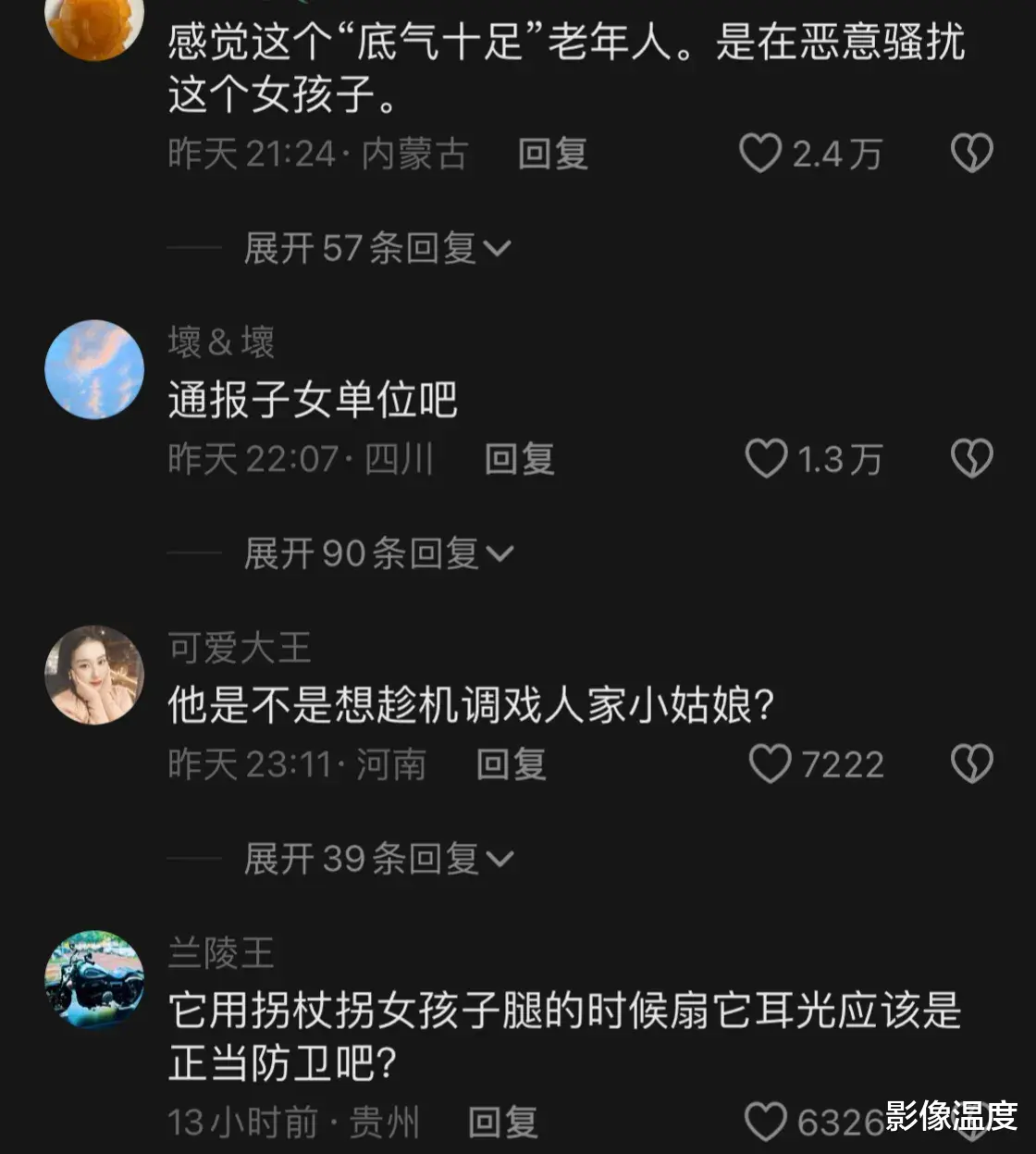1036x1154 pixels.
Task: Reply to 可爱大王's comment
Action: tap(511, 764)
